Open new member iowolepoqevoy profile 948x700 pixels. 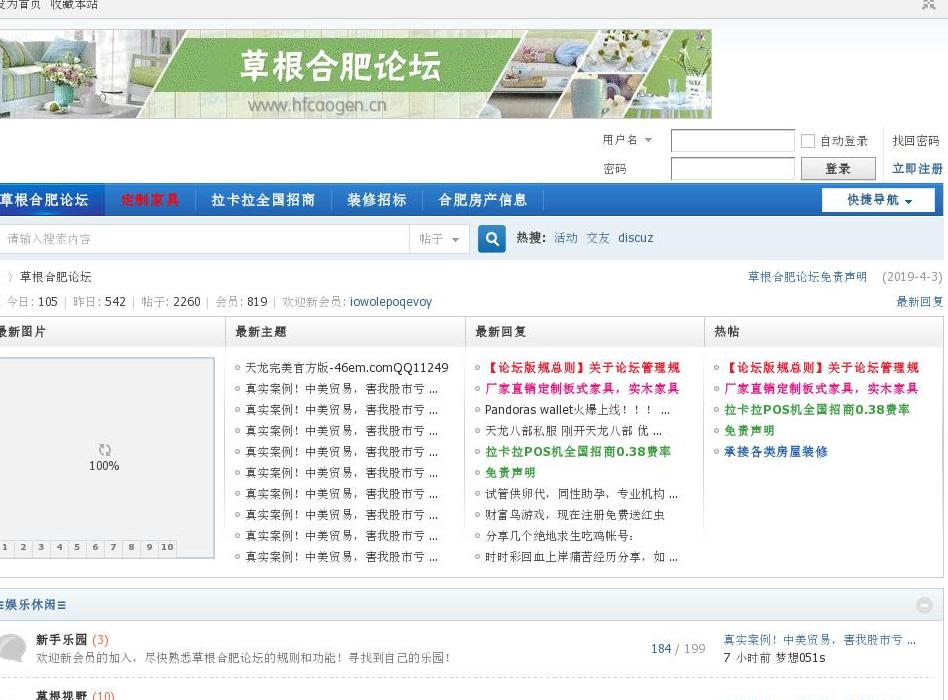point(391,302)
